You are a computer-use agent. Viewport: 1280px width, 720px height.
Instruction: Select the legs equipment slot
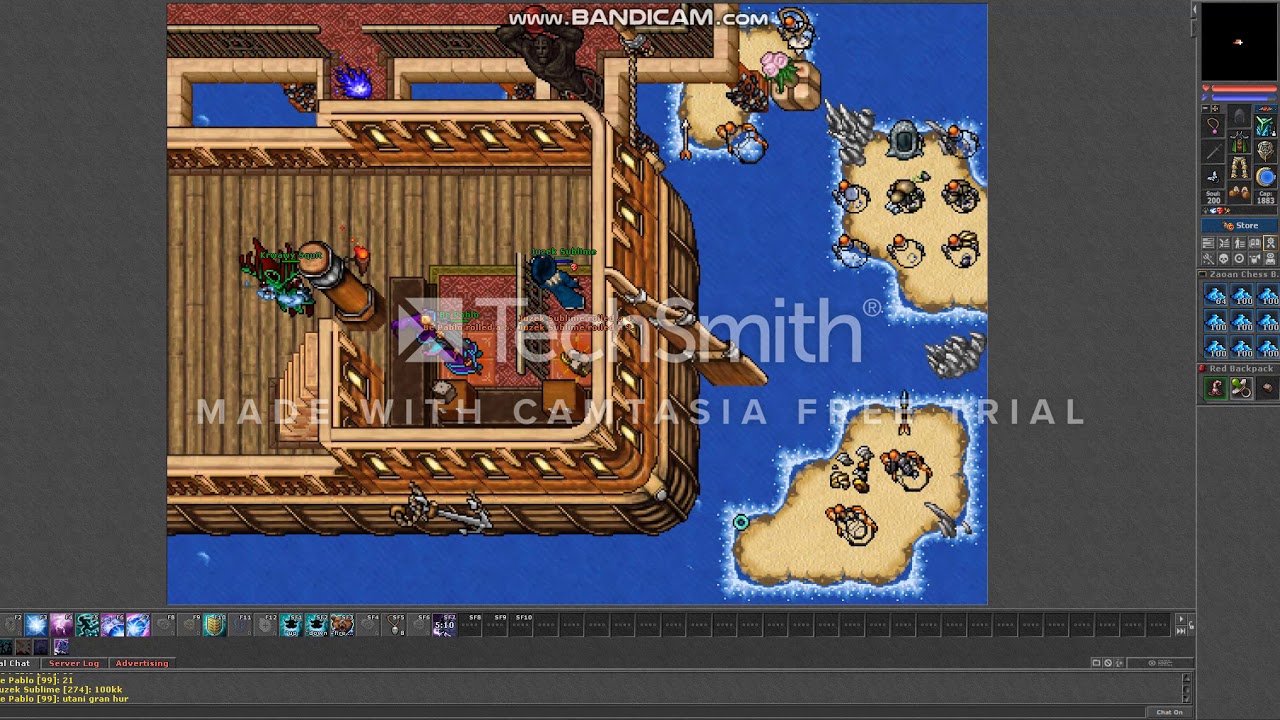1239,167
